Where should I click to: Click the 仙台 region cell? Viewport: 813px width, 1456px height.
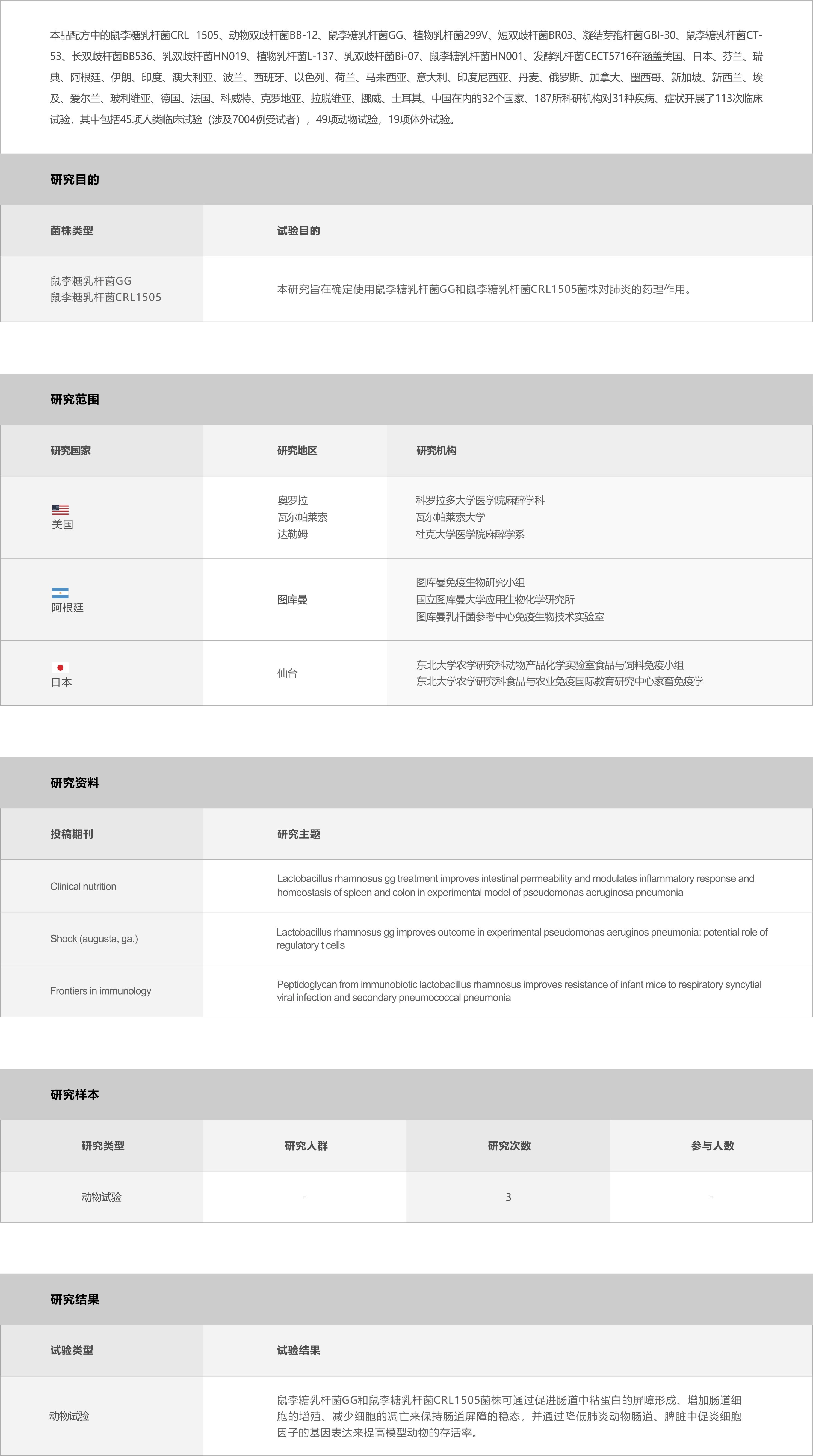(x=287, y=673)
